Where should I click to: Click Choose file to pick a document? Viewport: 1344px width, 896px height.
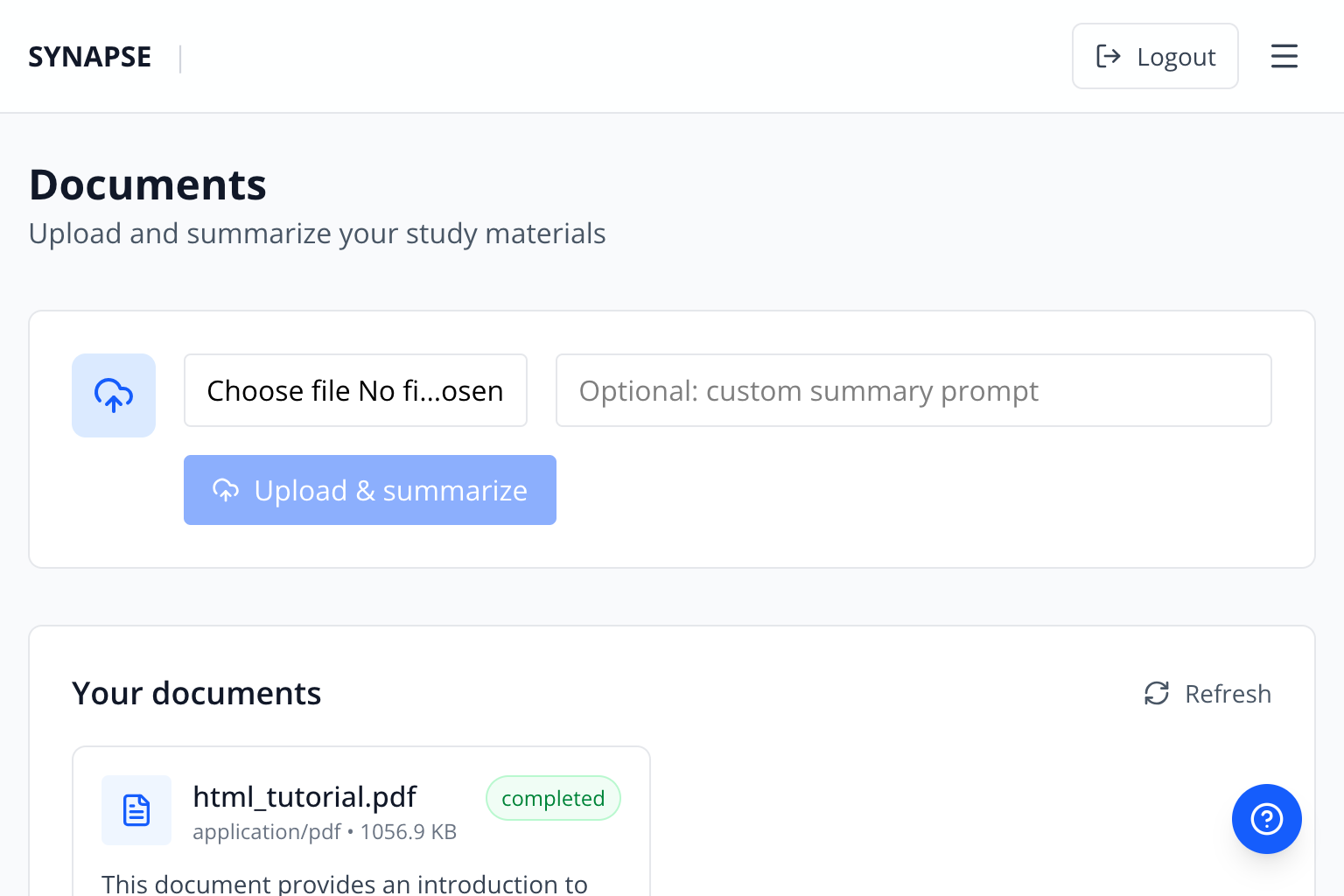[x=355, y=390]
